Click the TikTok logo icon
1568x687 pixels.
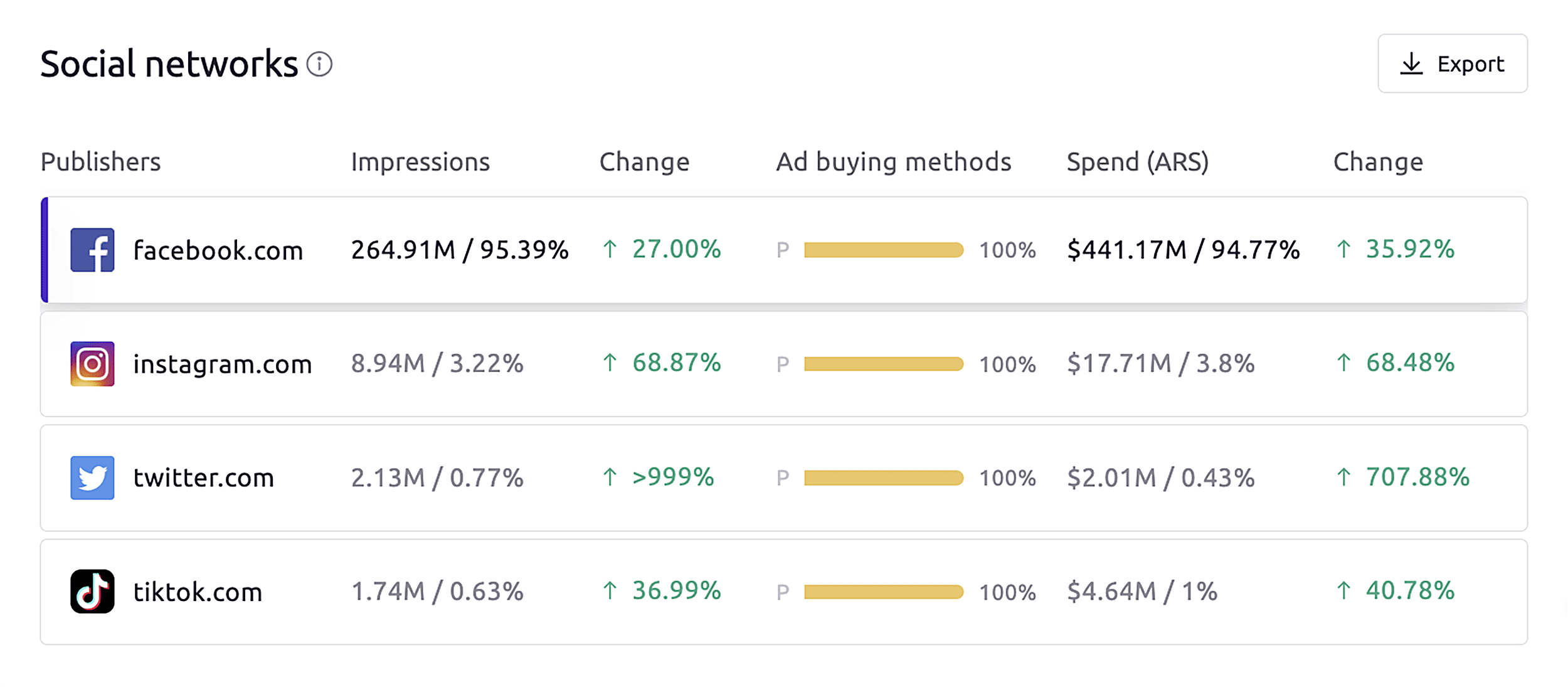[x=92, y=590]
